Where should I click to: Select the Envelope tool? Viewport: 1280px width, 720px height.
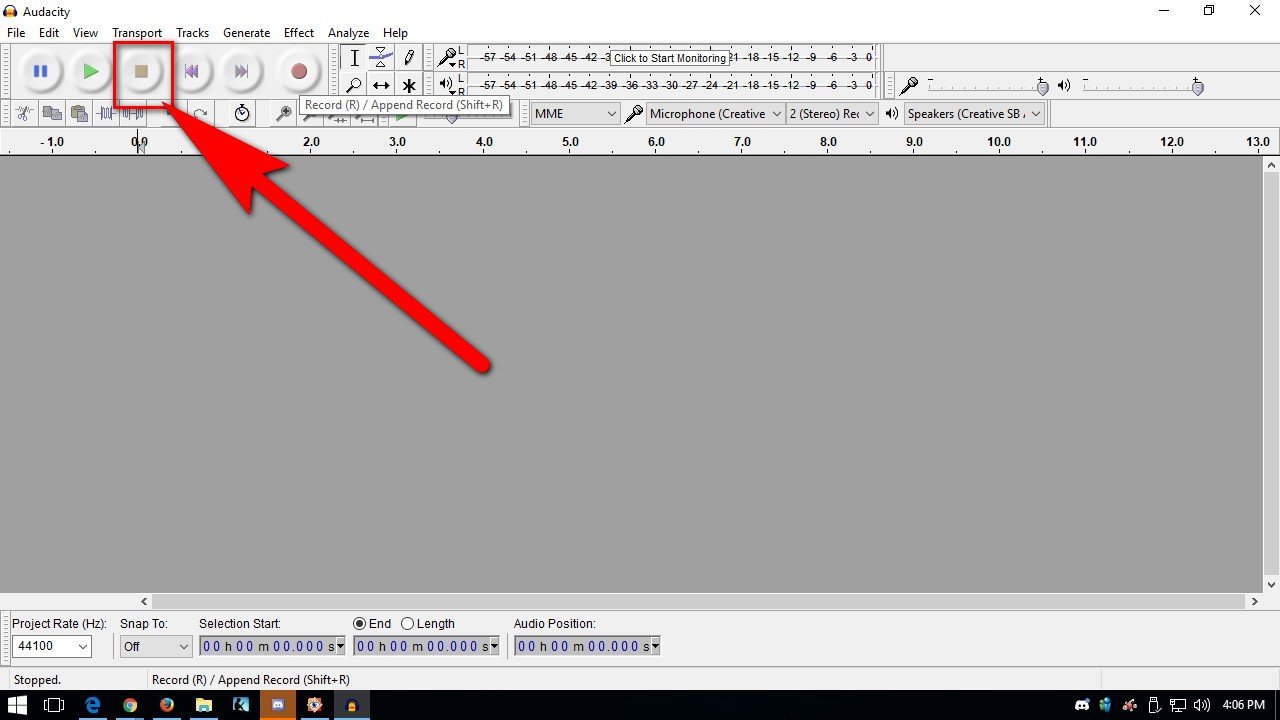click(x=381, y=58)
